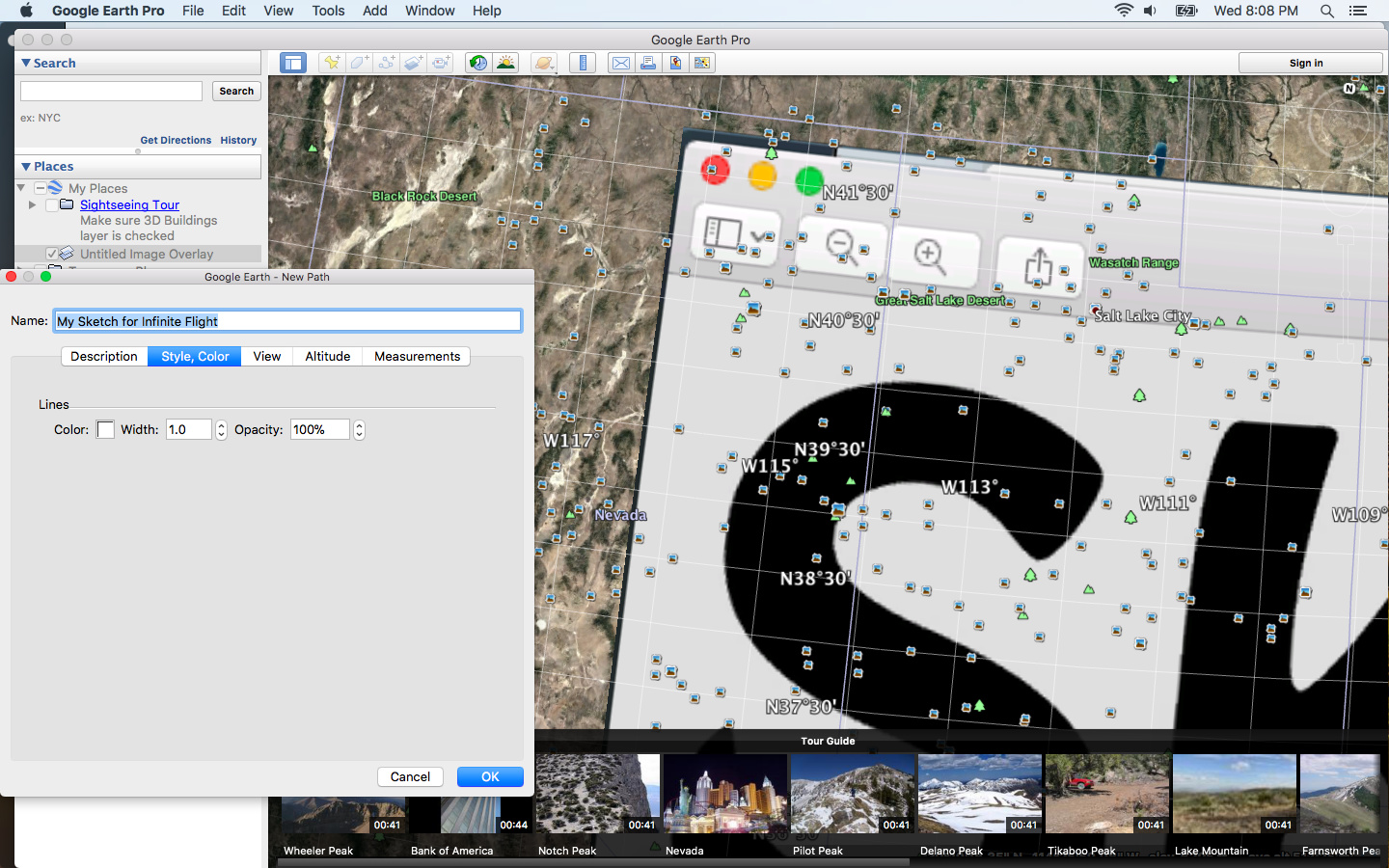Confirm the New Path with OK
Viewport: 1389px width, 868px height.
490,776
